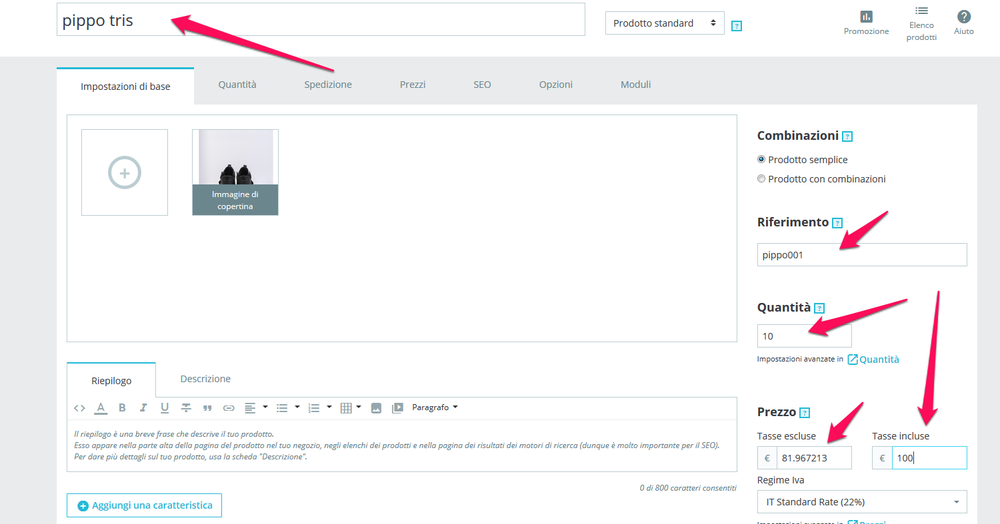This screenshot has width=1000, height=524.
Task: Insert a hyperlink in the editor
Action: (x=228, y=408)
